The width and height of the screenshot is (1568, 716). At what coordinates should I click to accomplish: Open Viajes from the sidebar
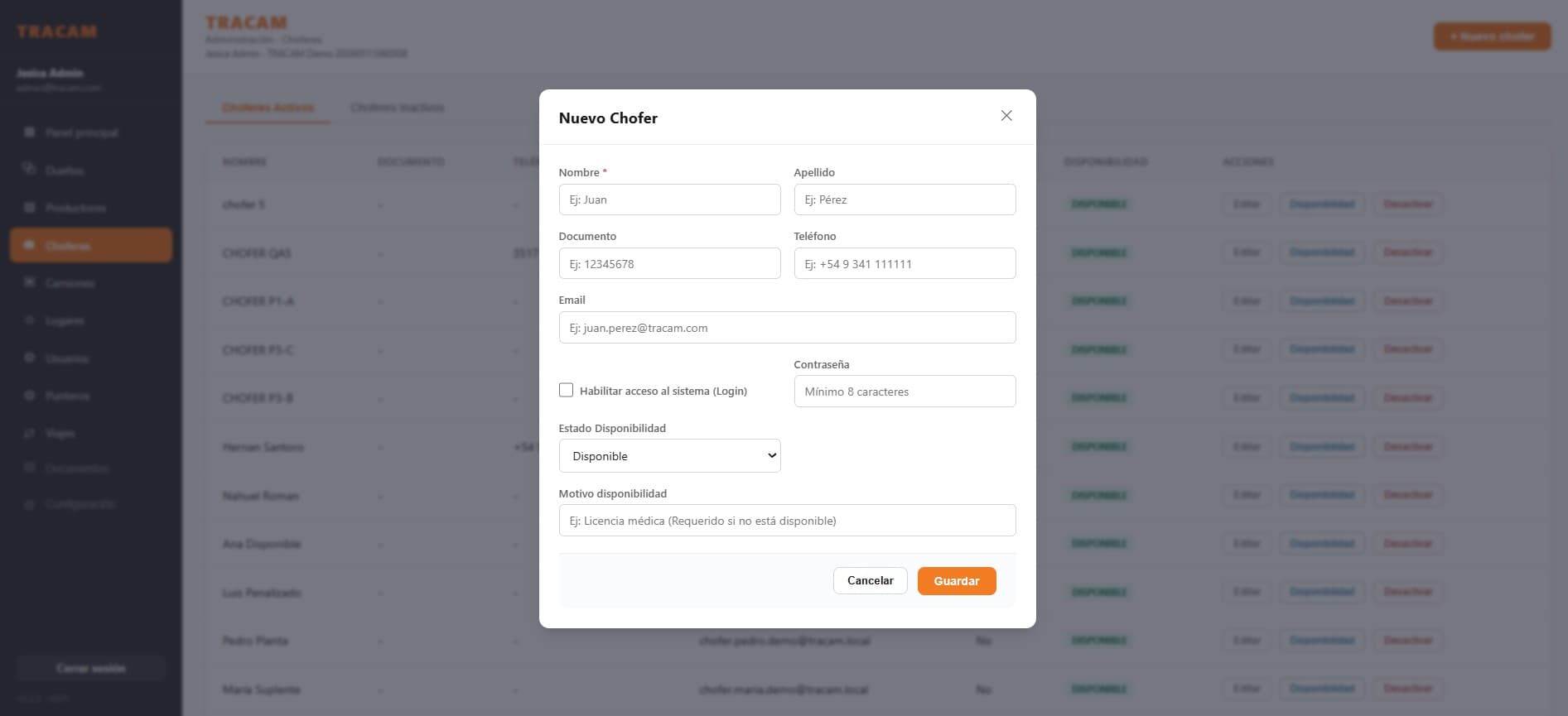(x=91, y=433)
